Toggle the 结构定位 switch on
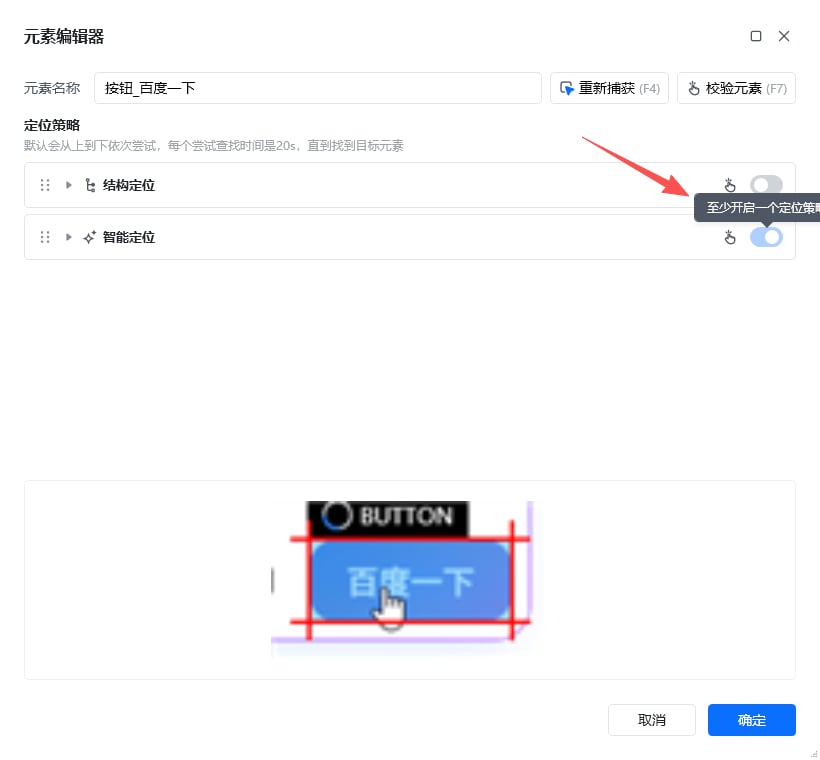 [766, 185]
